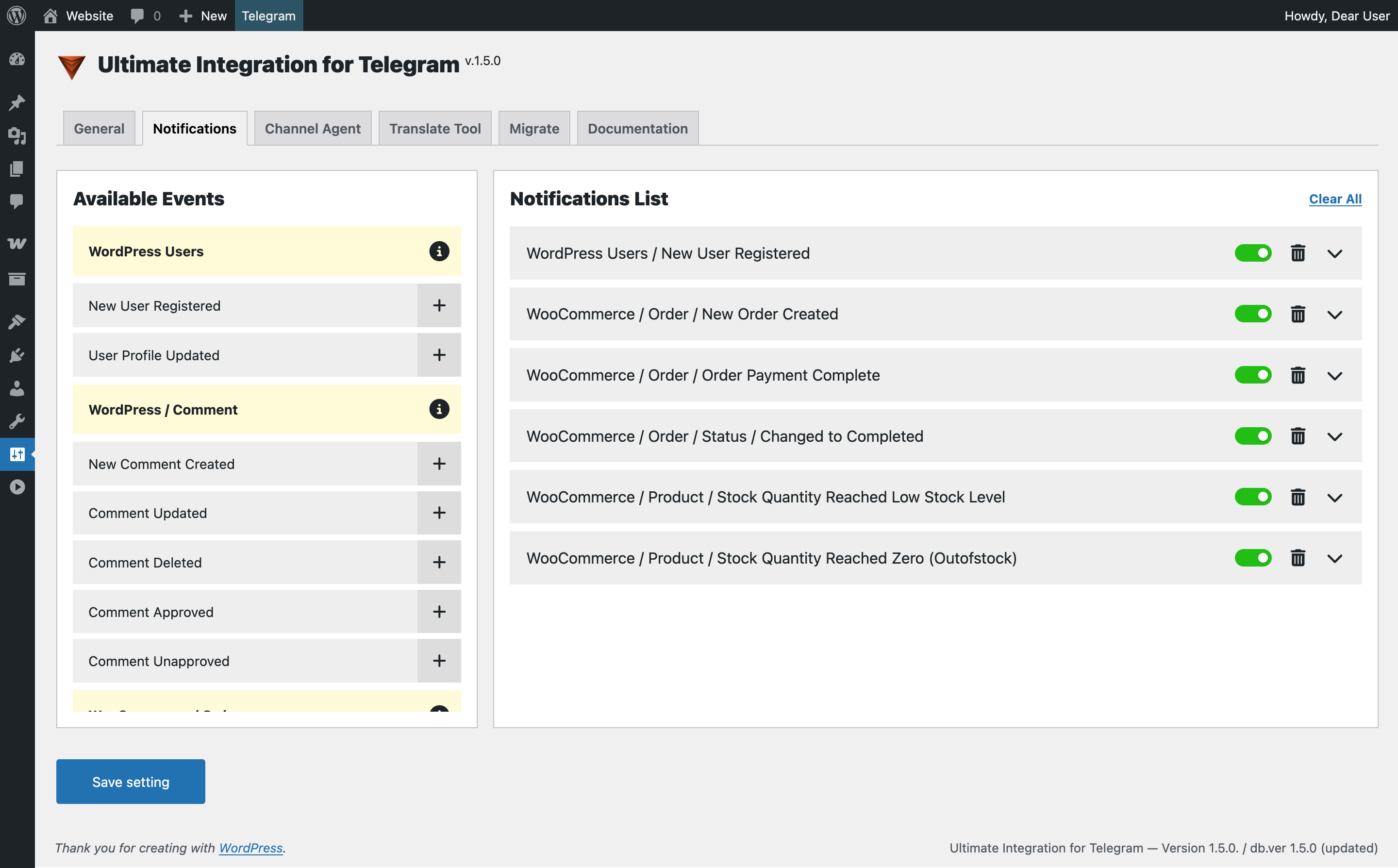This screenshot has width=1398, height=868.
Task: Switch to the General tab
Action: tap(99, 128)
